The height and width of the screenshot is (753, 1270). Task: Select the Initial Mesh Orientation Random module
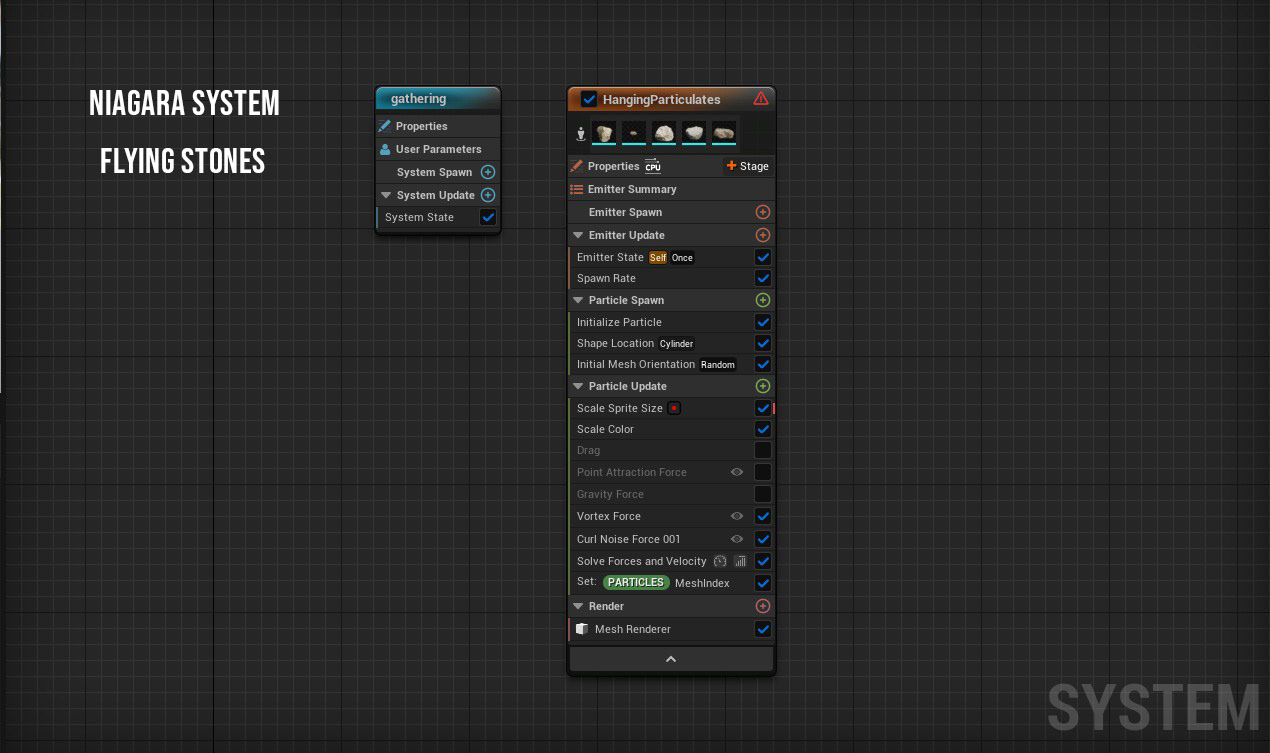point(671,364)
